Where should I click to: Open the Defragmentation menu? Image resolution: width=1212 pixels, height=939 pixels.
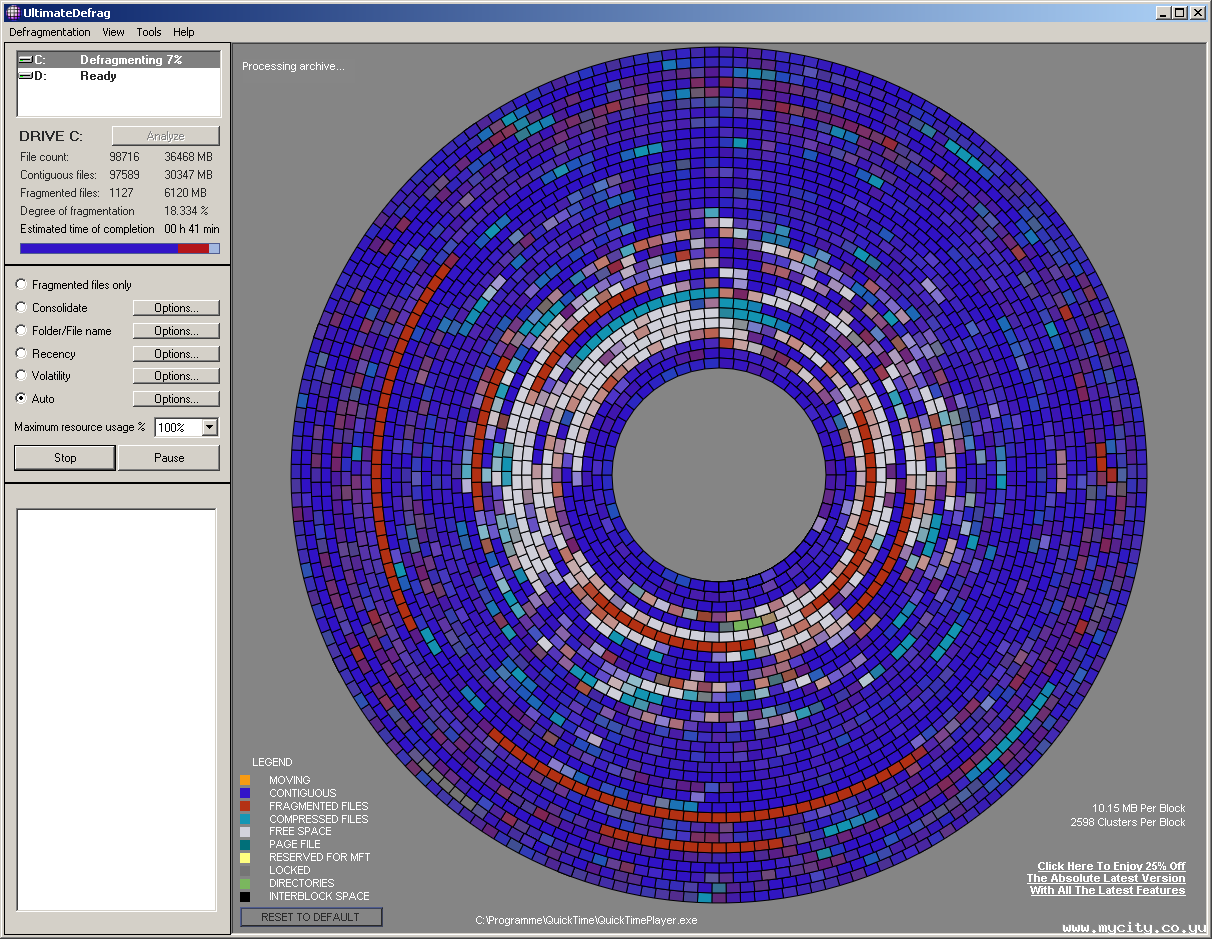point(50,32)
